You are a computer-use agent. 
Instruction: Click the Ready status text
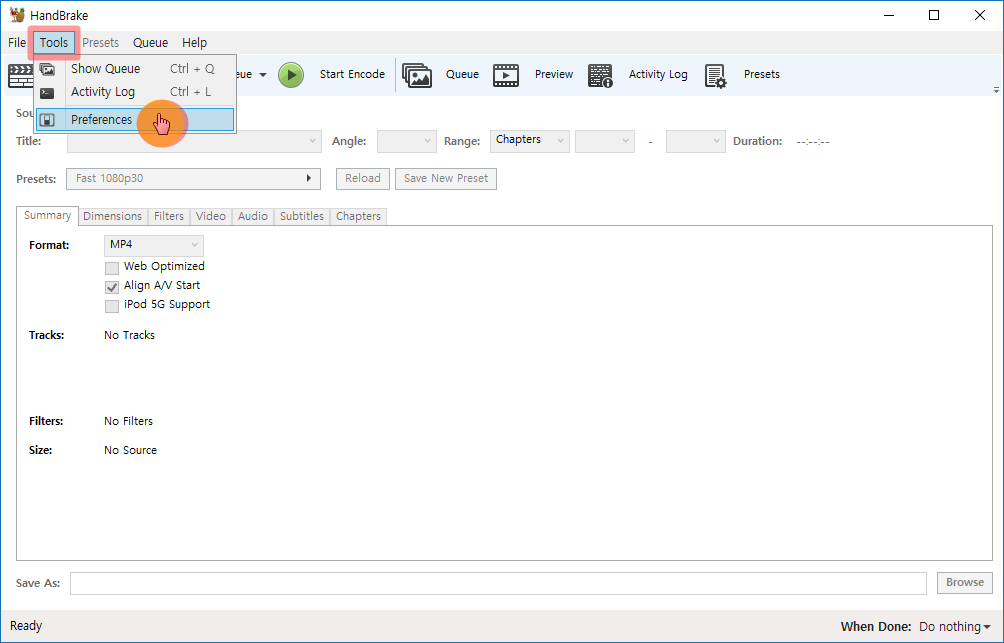point(26,626)
